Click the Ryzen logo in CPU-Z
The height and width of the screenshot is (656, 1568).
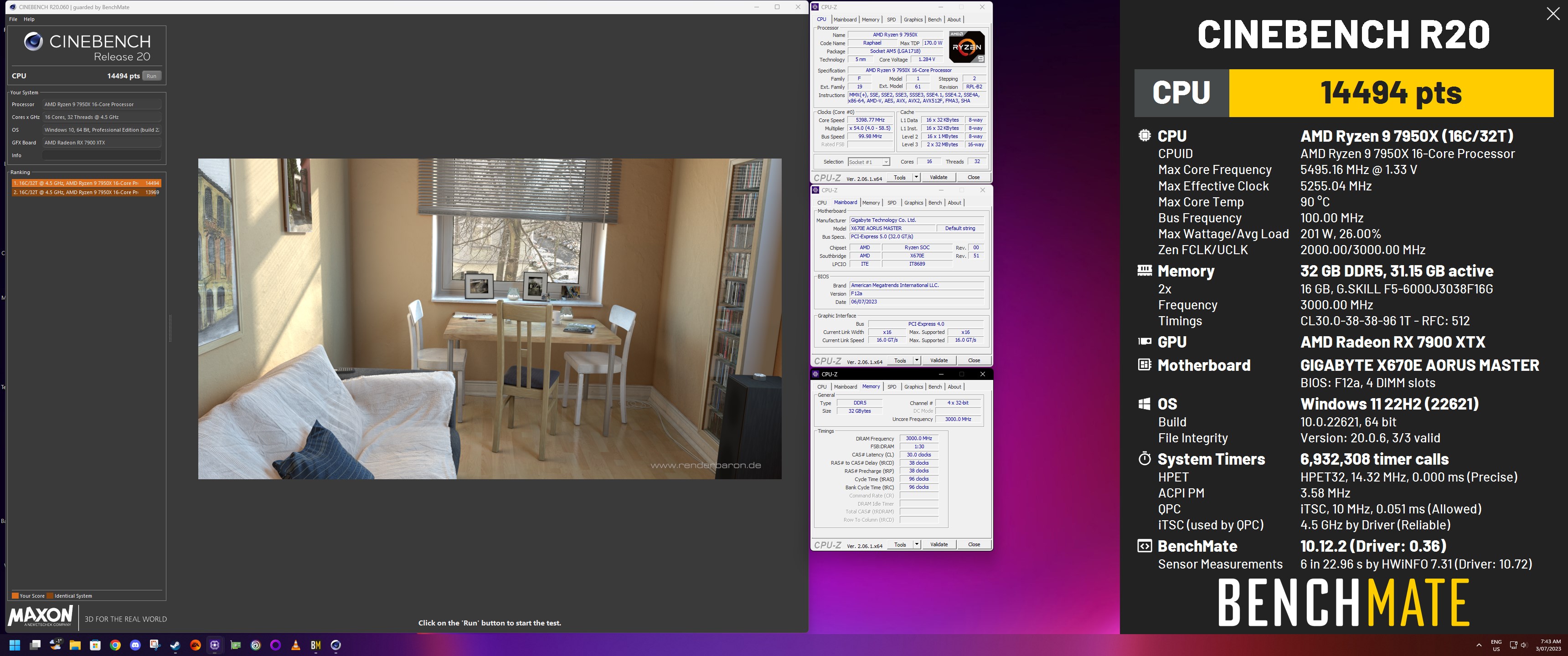coord(967,47)
